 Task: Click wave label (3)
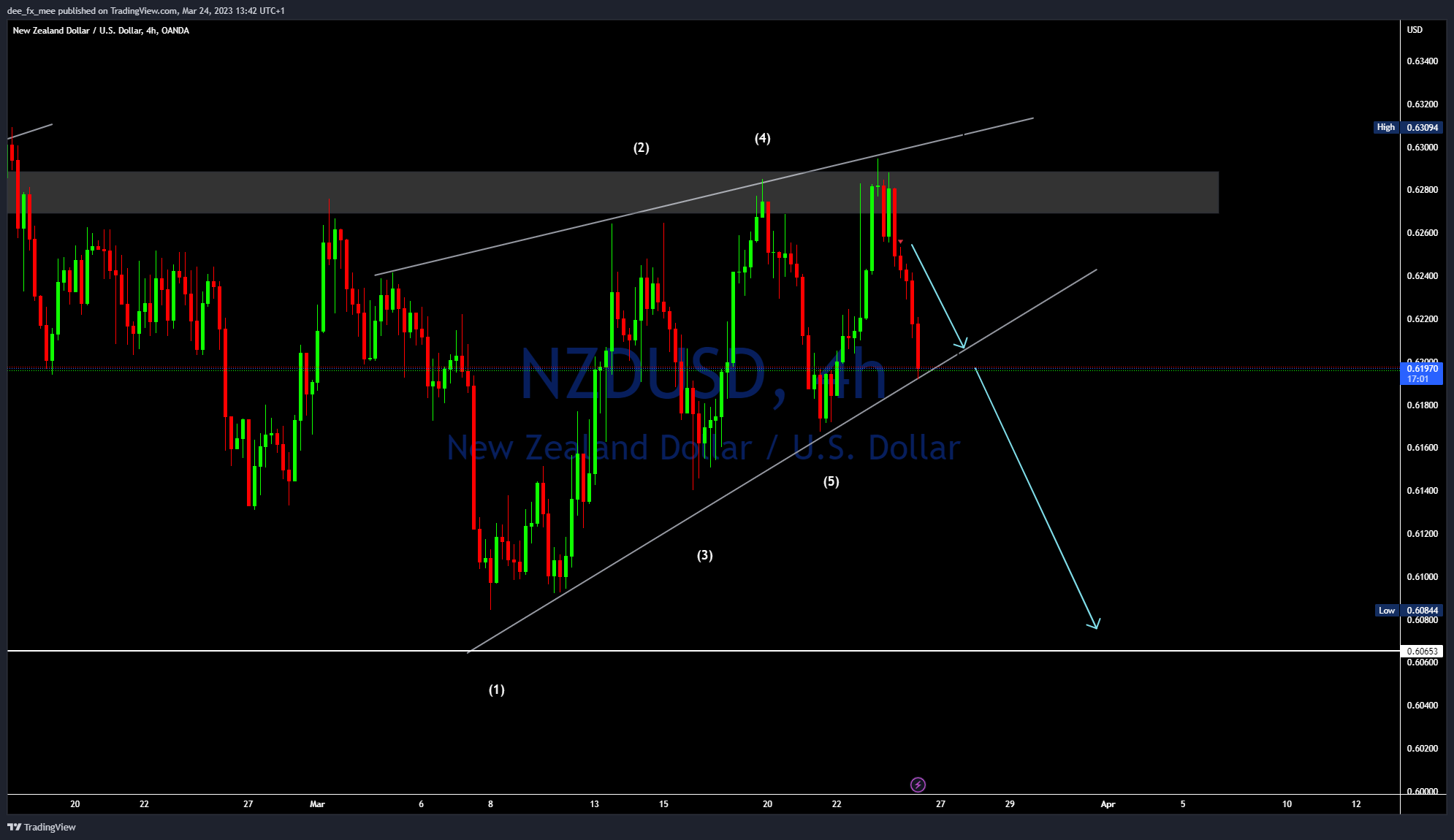click(704, 555)
